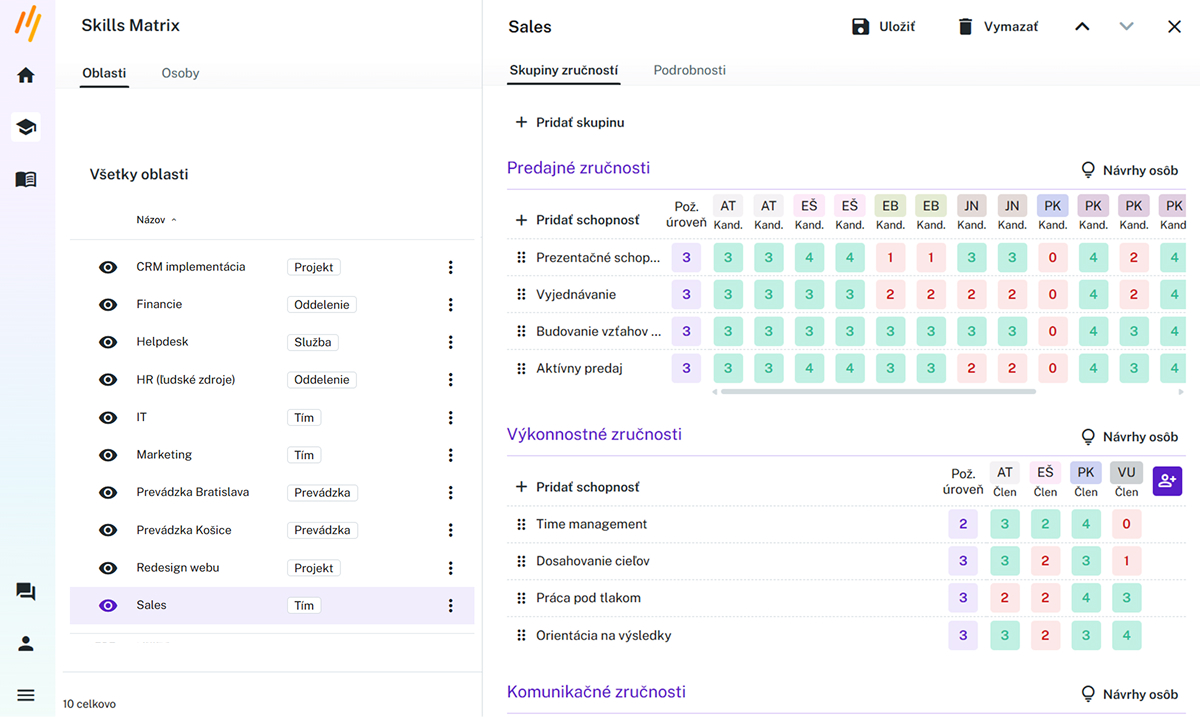Image resolution: width=1200 pixels, height=717 pixels.
Task: Hide the Sales area with its eye icon
Action: click(x=108, y=605)
